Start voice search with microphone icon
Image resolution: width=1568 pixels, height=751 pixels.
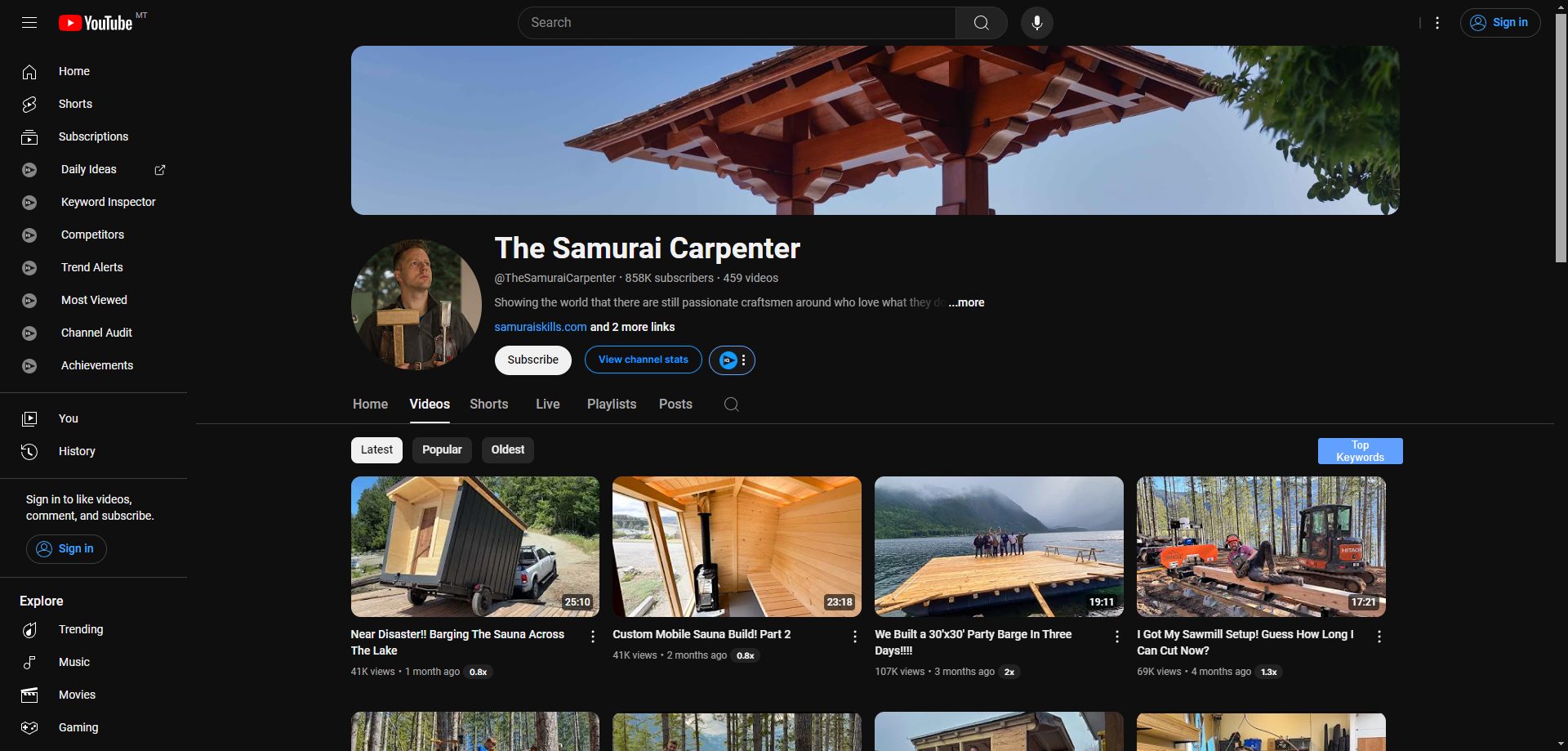1036,23
